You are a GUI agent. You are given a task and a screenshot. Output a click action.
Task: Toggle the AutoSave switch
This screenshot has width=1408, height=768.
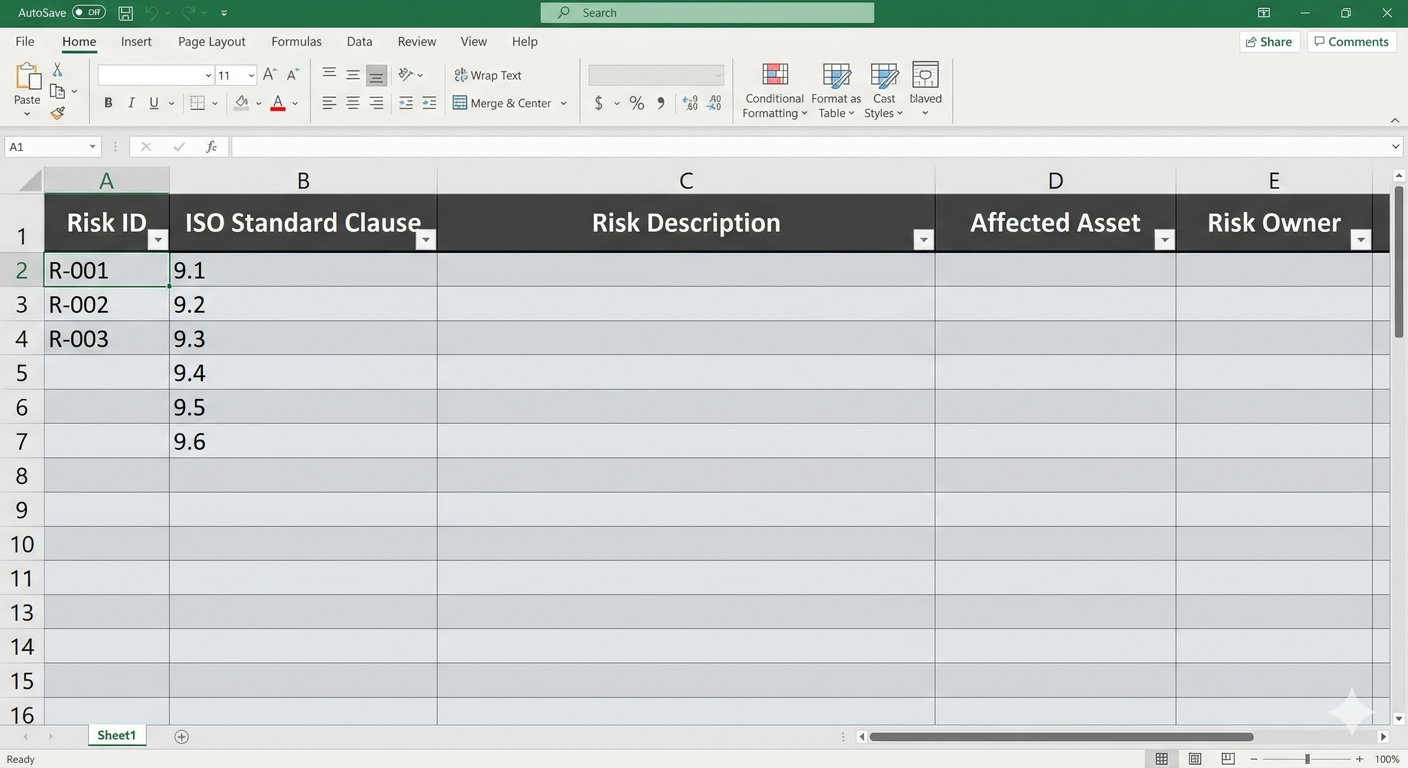tap(89, 13)
